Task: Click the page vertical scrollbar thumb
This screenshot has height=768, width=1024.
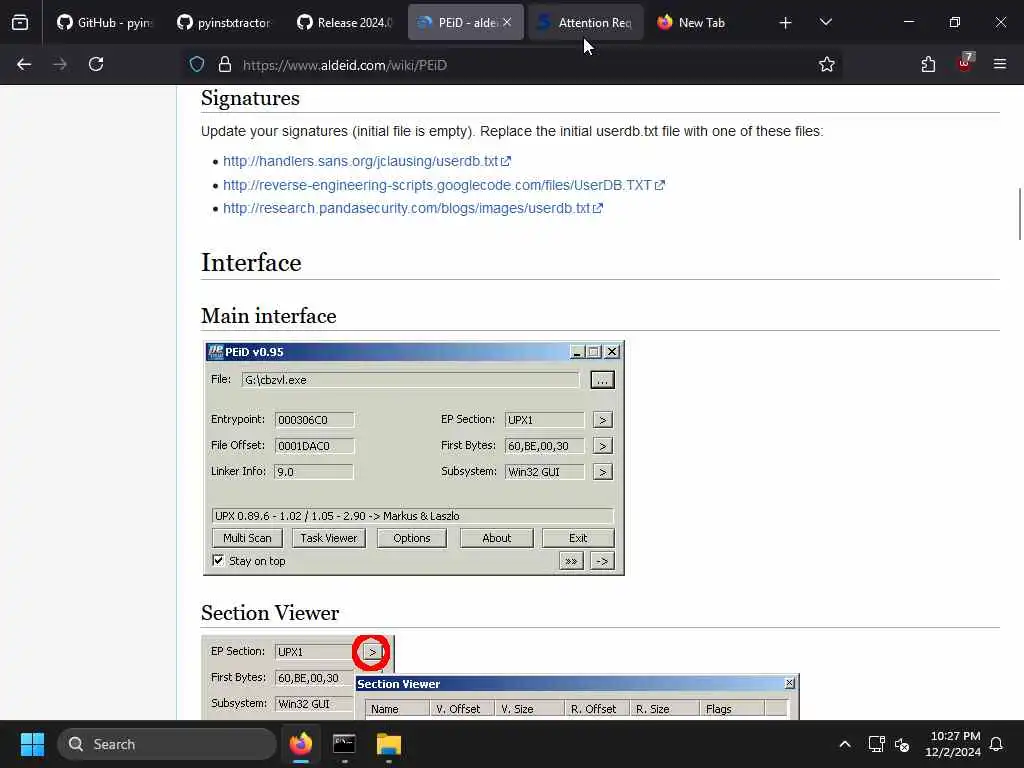Action: pos(1019,214)
